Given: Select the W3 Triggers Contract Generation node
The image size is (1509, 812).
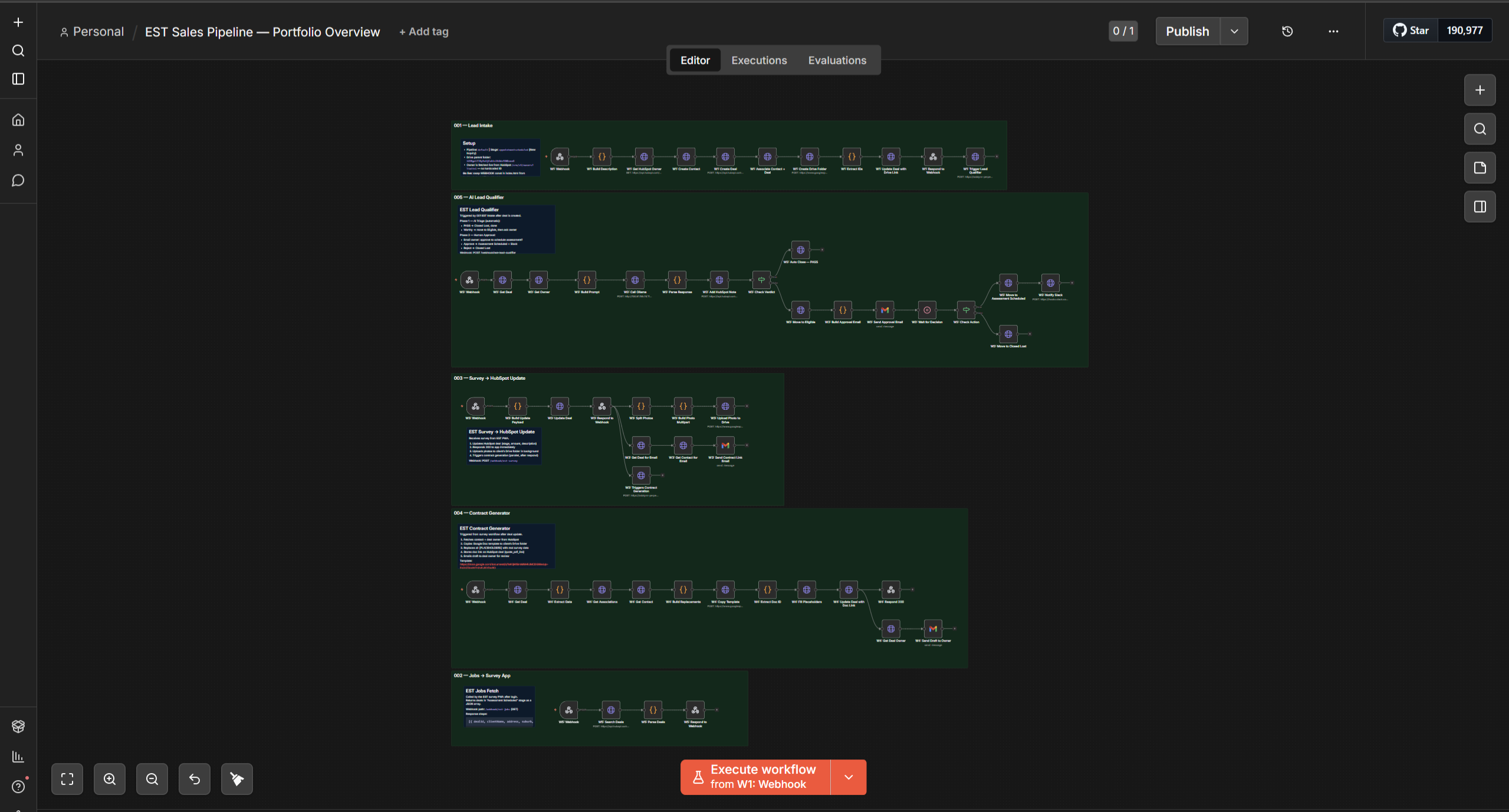Looking at the screenshot, I should coord(641,475).
